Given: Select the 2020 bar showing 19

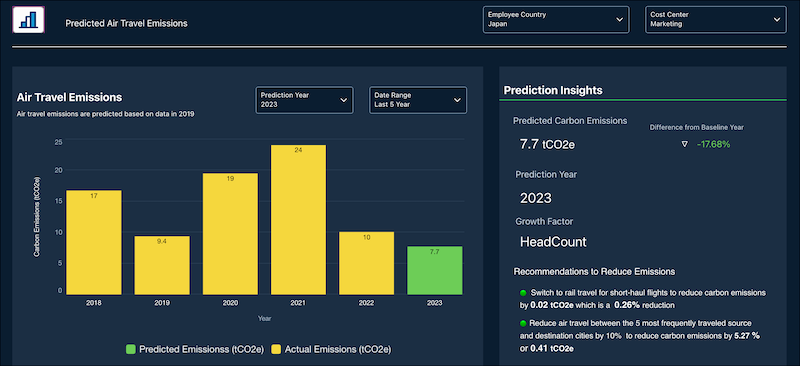Looking at the screenshot, I should (230, 234).
